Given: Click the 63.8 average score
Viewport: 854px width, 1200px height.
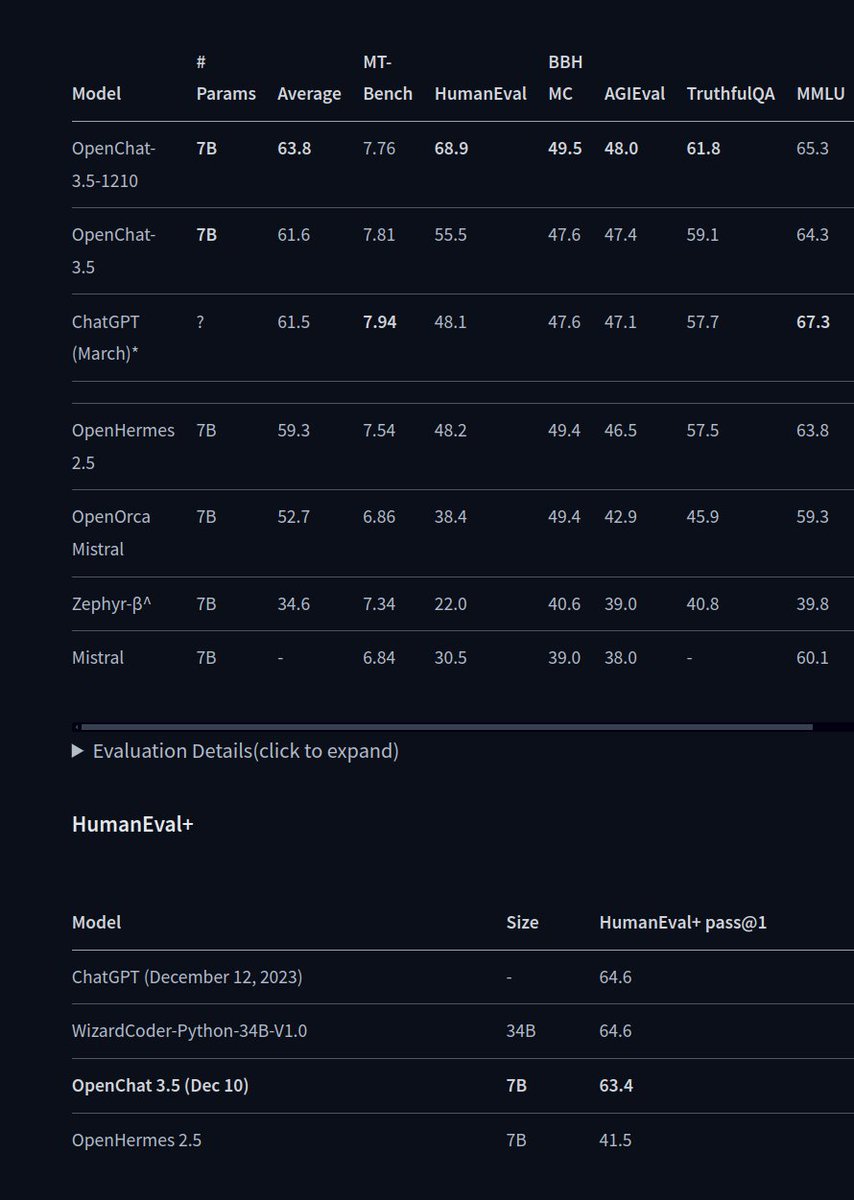Looking at the screenshot, I should click(294, 149).
